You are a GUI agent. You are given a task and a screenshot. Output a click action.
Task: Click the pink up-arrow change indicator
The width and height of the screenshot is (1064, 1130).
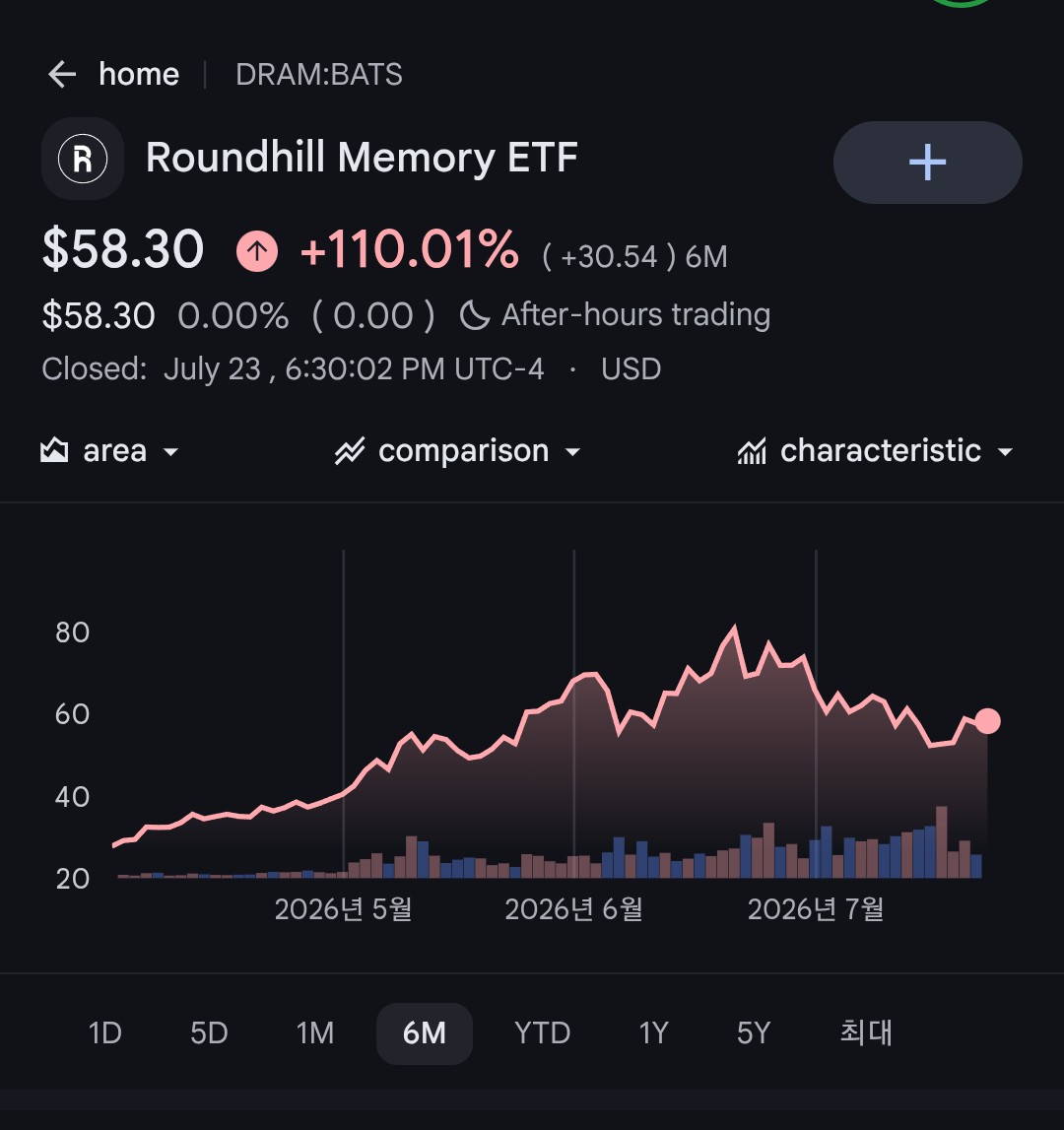coord(256,251)
